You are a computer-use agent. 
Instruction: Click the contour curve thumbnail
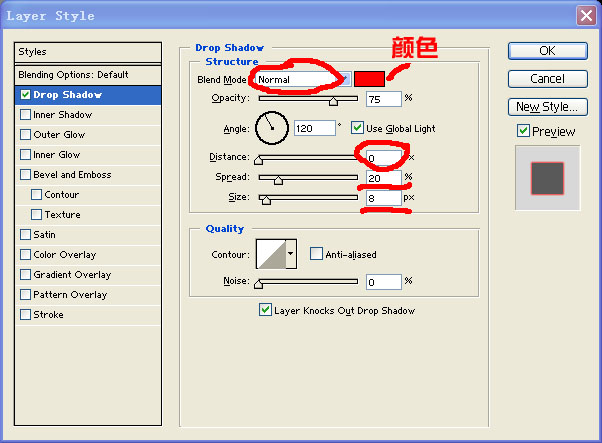(271, 254)
